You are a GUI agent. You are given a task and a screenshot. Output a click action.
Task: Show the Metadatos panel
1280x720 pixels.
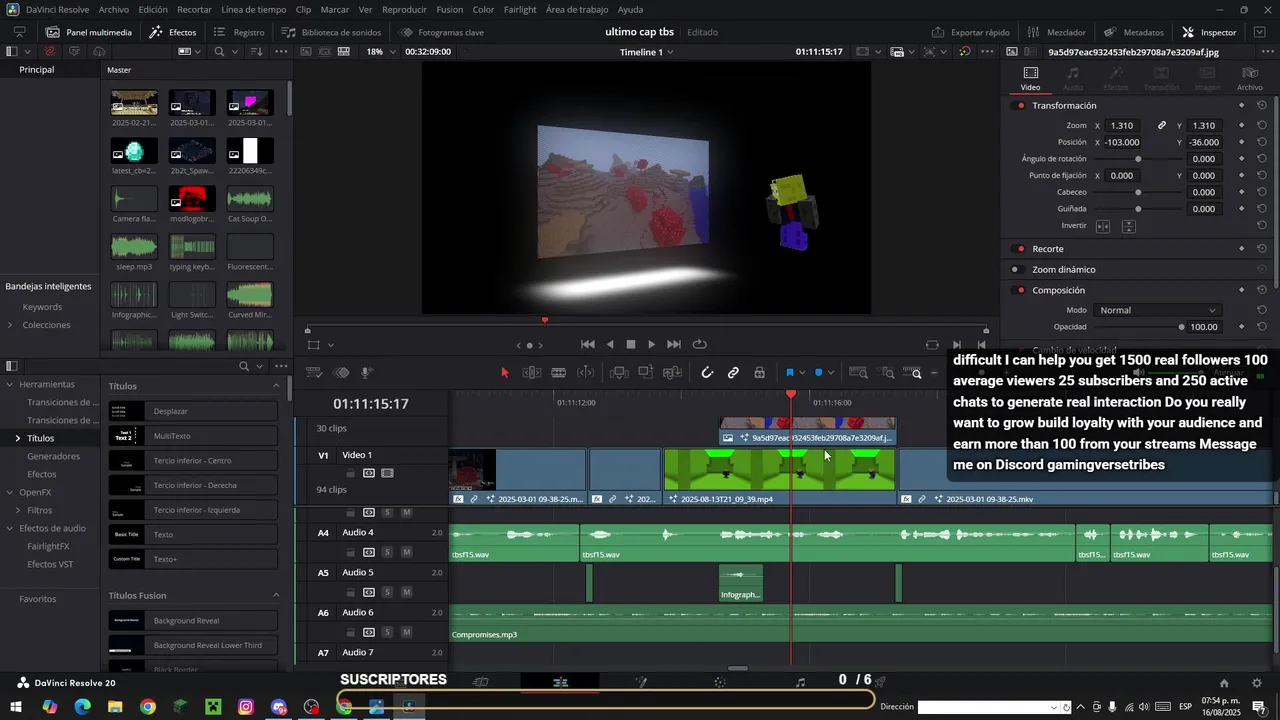click(x=1134, y=32)
